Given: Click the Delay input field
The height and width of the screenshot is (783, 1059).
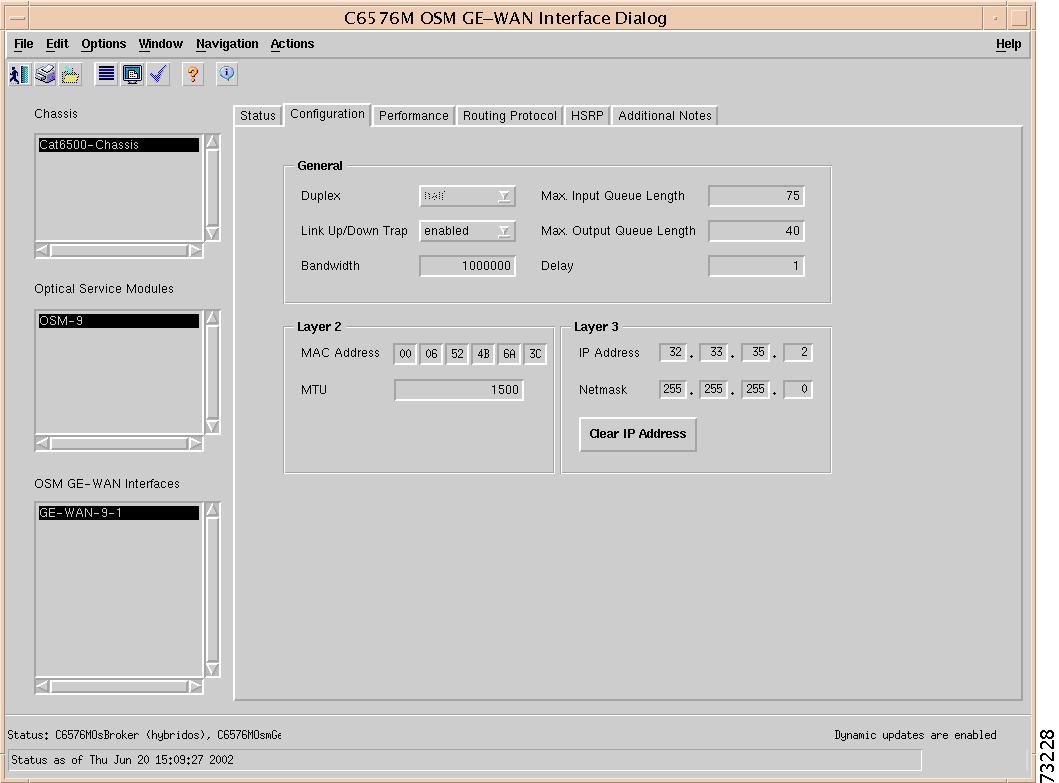Looking at the screenshot, I should 756,266.
